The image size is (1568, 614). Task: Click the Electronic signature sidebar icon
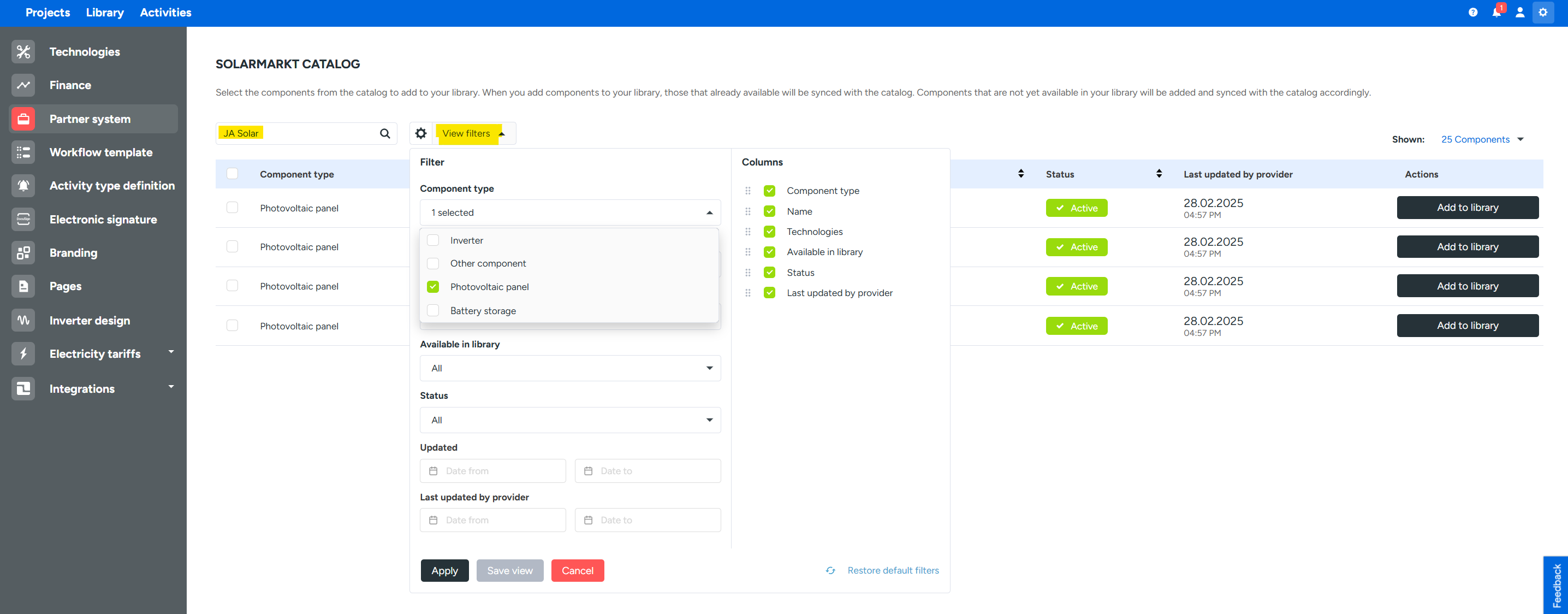click(x=23, y=219)
